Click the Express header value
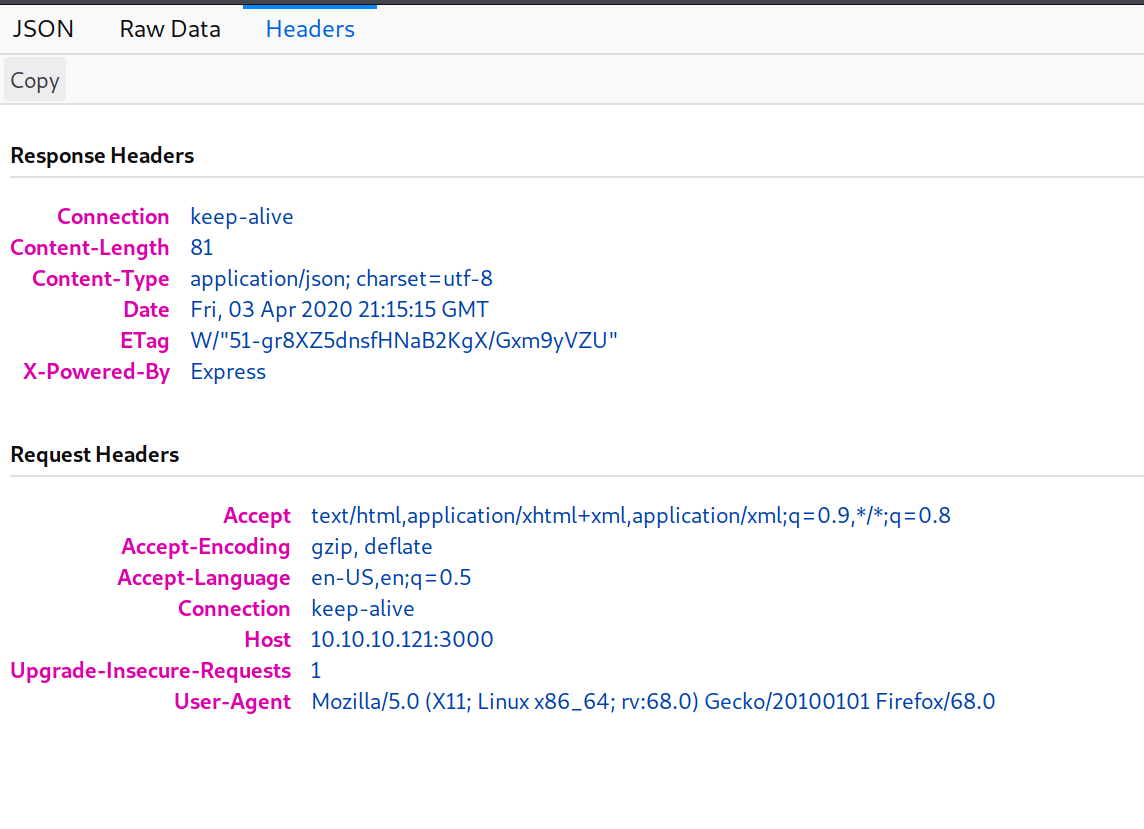The image size is (1144, 829). (x=228, y=372)
